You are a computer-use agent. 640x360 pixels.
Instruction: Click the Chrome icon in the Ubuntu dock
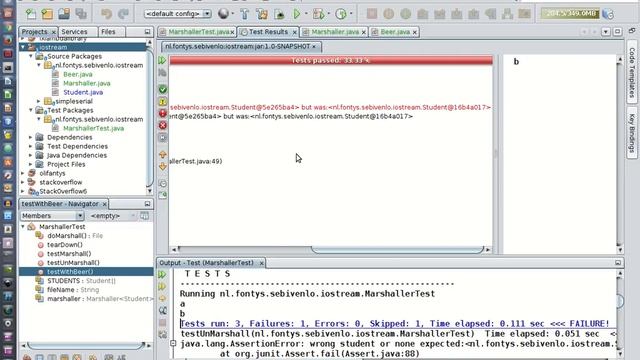[x=8, y=27]
